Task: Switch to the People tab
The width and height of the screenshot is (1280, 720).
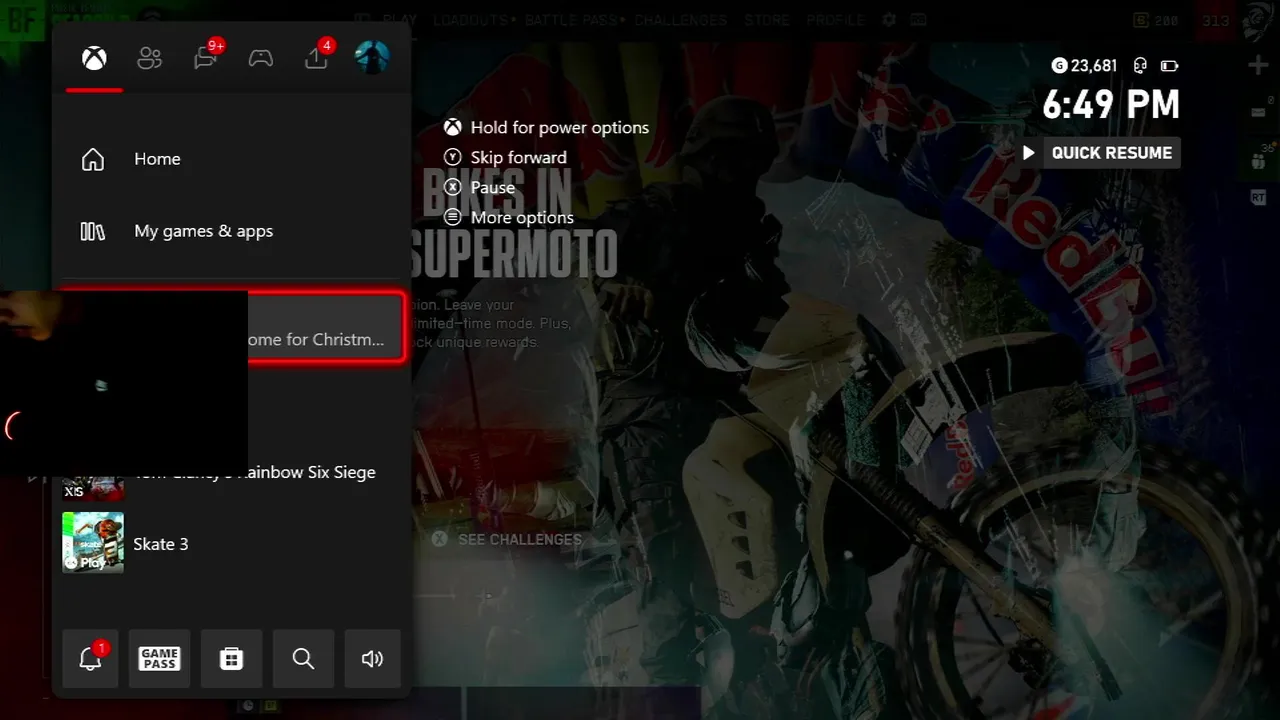Action: pos(149,58)
